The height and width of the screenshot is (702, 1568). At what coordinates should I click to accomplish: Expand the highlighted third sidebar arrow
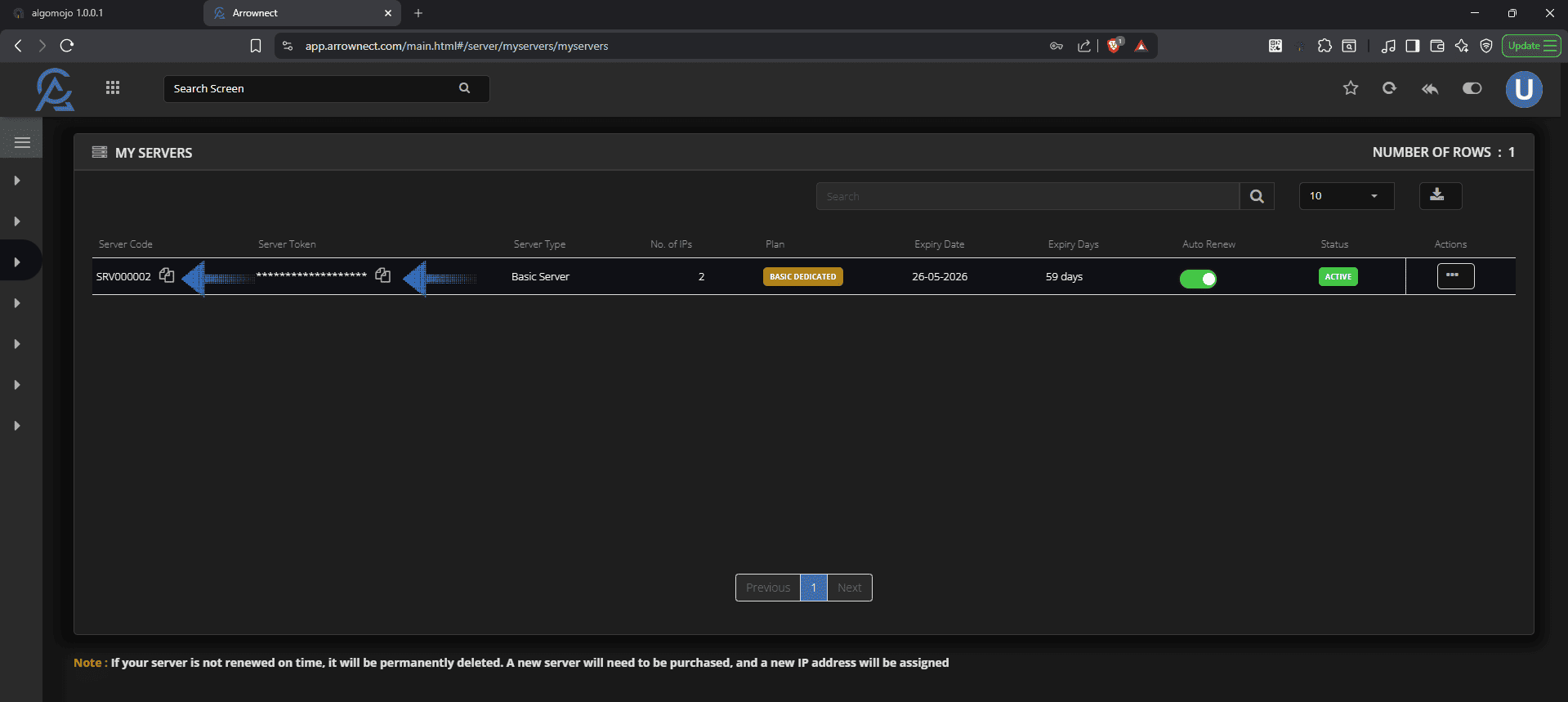[17, 262]
